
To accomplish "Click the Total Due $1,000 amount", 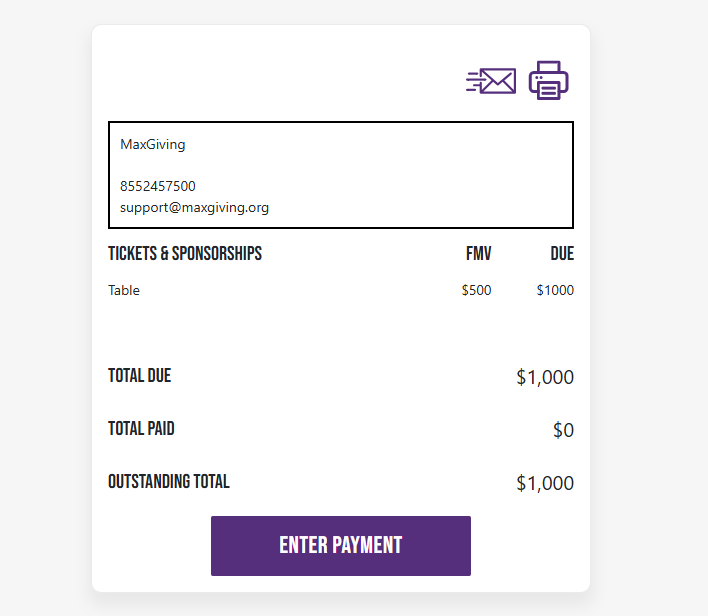I will pos(545,377).
